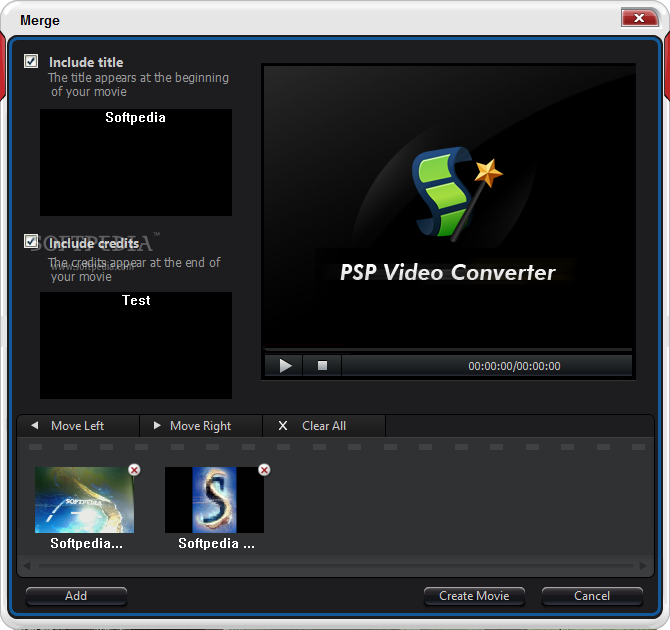This screenshot has width=670, height=630.
Task: Close the Merge dialog
Action: click(639, 18)
